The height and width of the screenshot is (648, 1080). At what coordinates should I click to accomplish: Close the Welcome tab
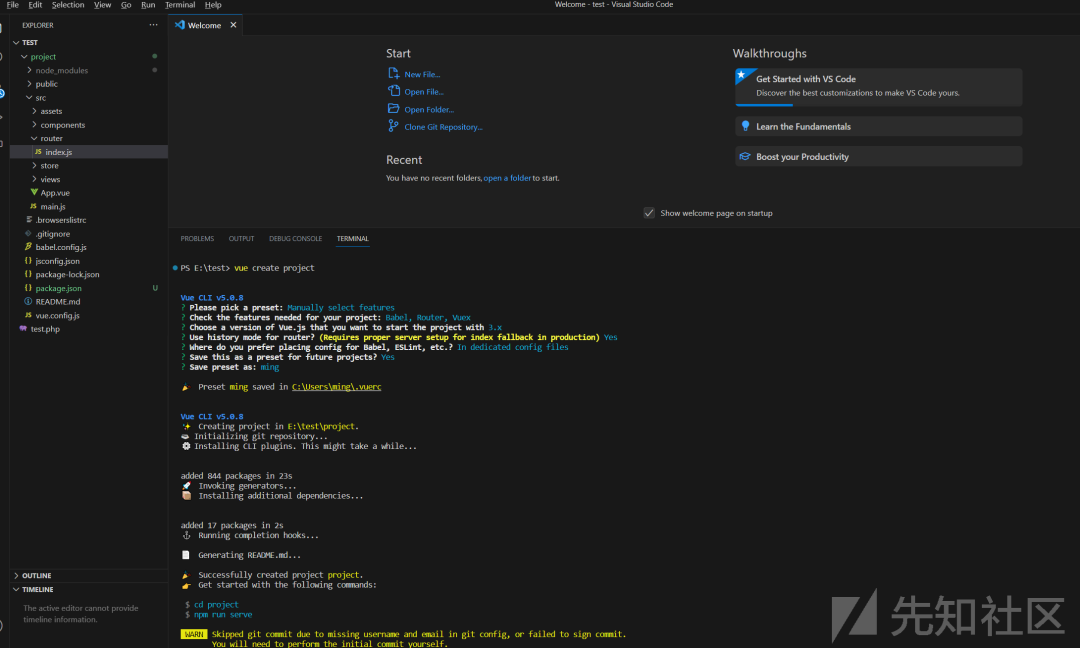(233, 25)
